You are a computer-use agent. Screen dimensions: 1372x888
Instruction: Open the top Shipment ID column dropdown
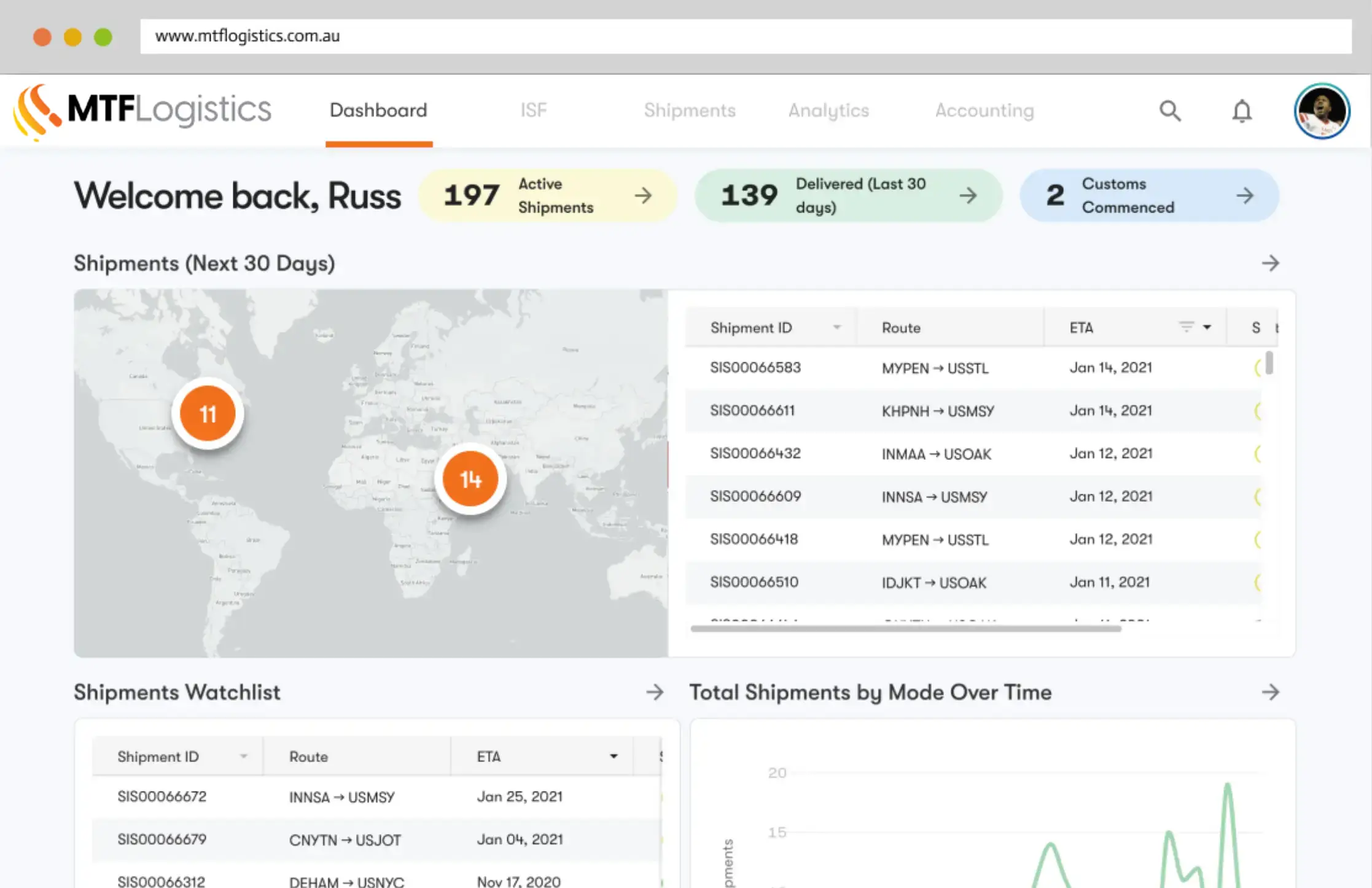coord(836,327)
